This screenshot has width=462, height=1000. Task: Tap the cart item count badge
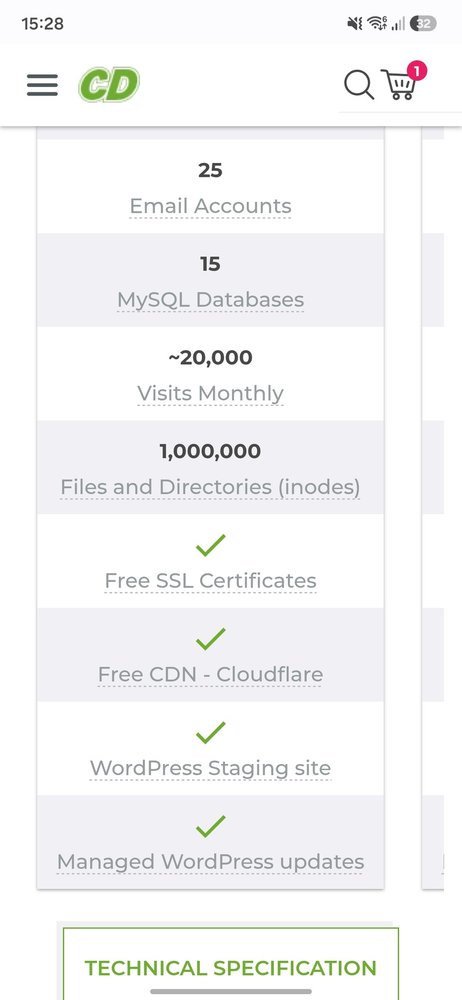pos(417,71)
